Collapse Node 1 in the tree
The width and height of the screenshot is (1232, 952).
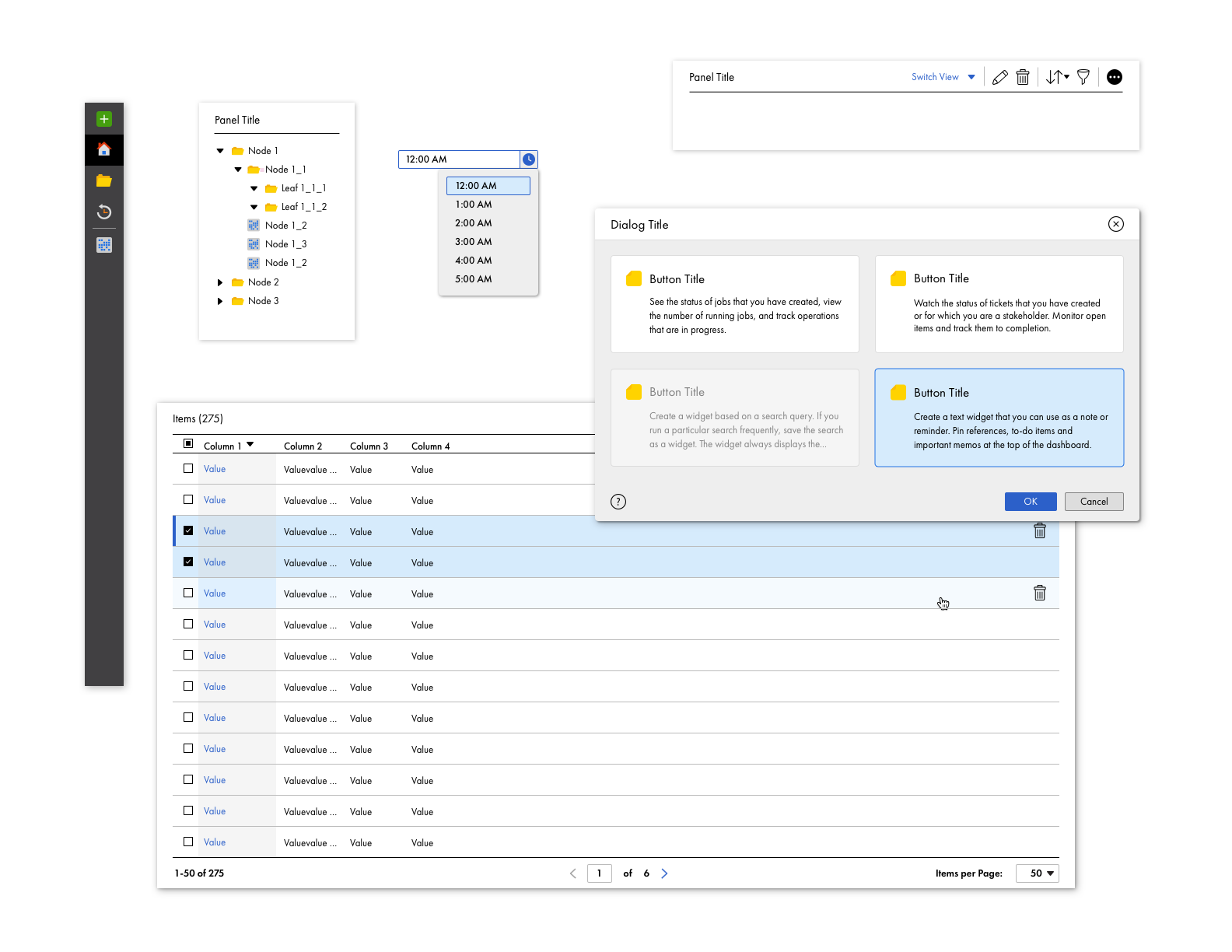coord(220,151)
